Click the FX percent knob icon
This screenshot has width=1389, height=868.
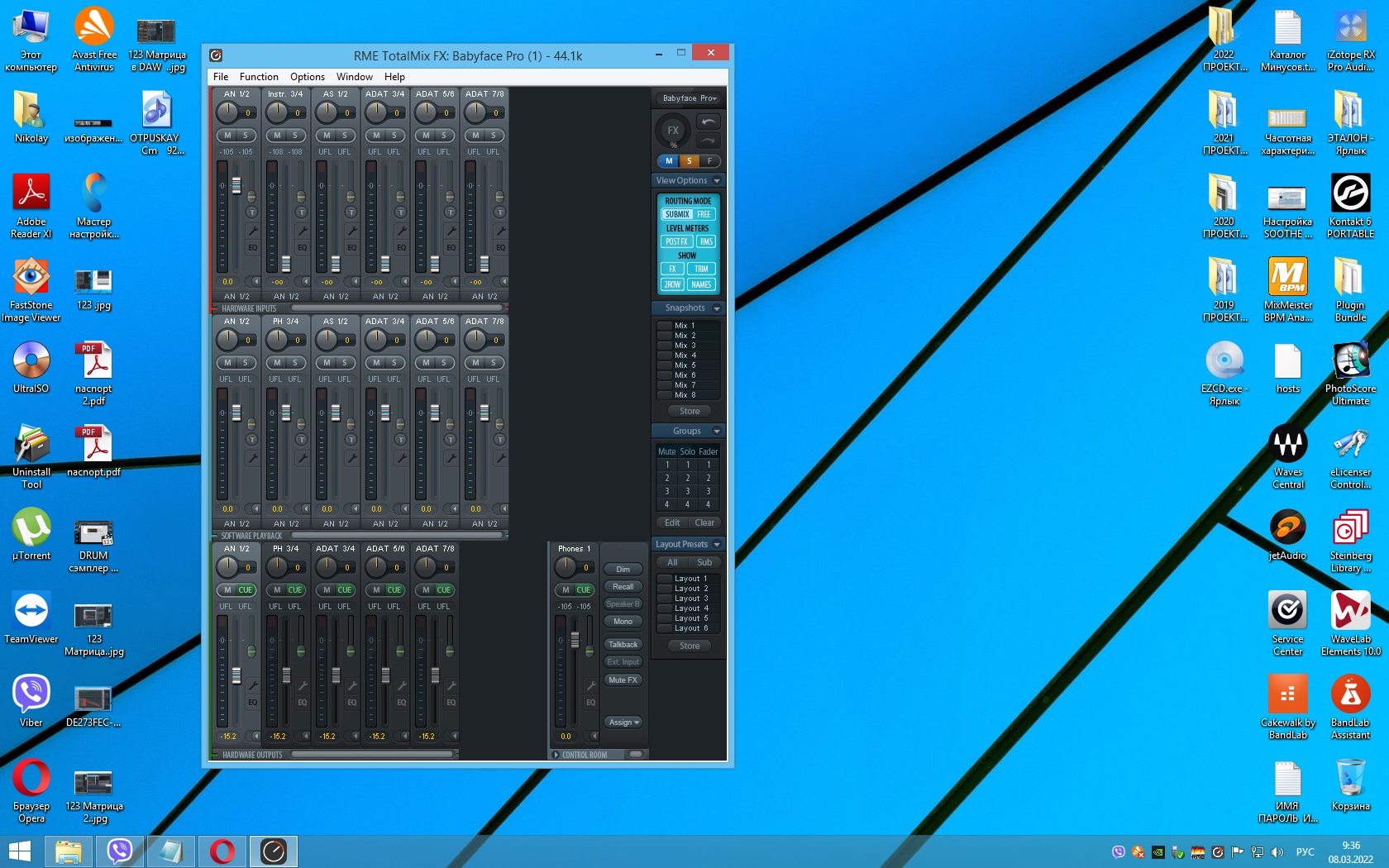[x=673, y=131]
